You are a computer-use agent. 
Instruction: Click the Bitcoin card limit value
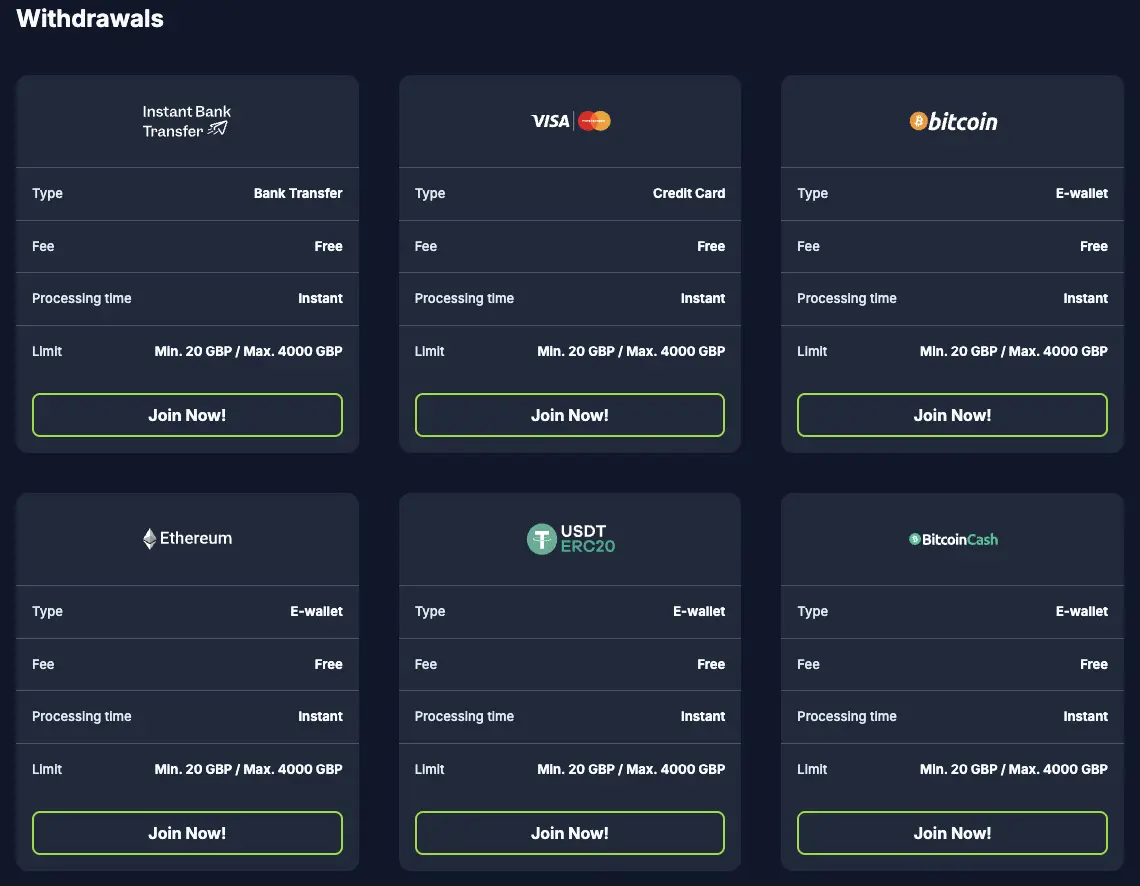[1013, 351]
